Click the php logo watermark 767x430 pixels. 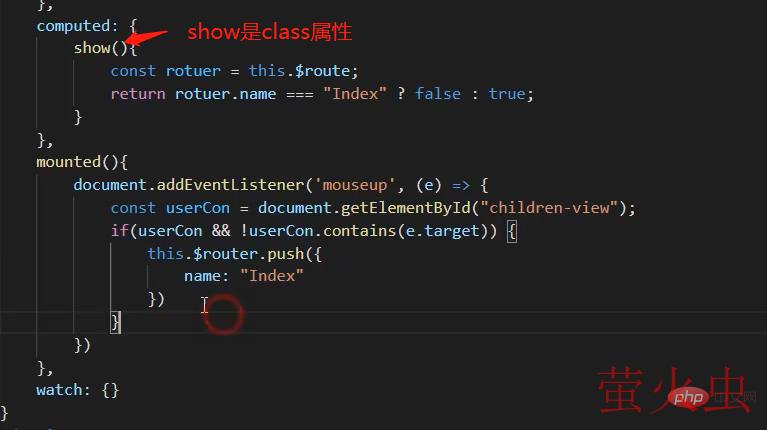(x=688, y=397)
